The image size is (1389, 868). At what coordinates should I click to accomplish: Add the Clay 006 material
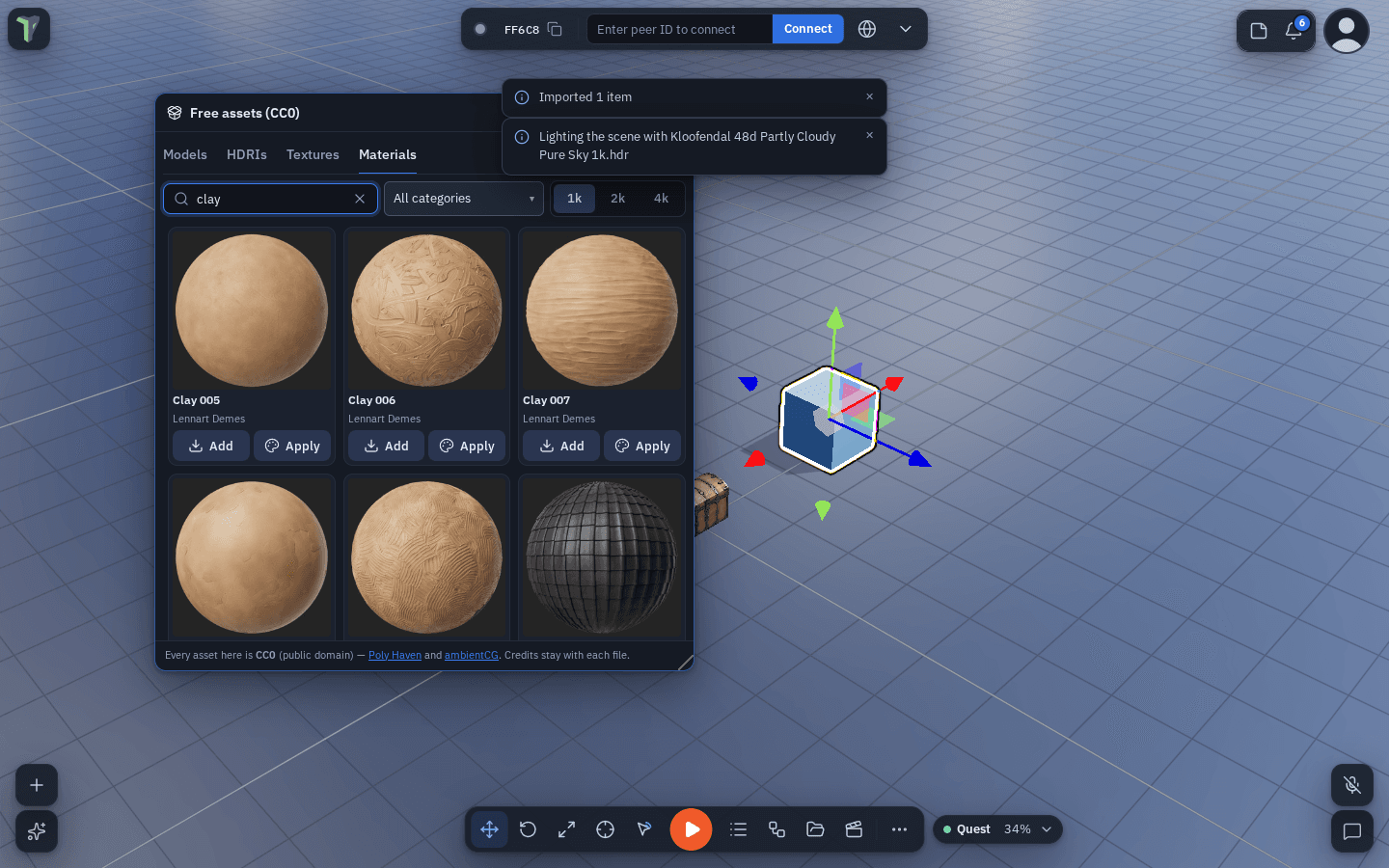[386, 446]
